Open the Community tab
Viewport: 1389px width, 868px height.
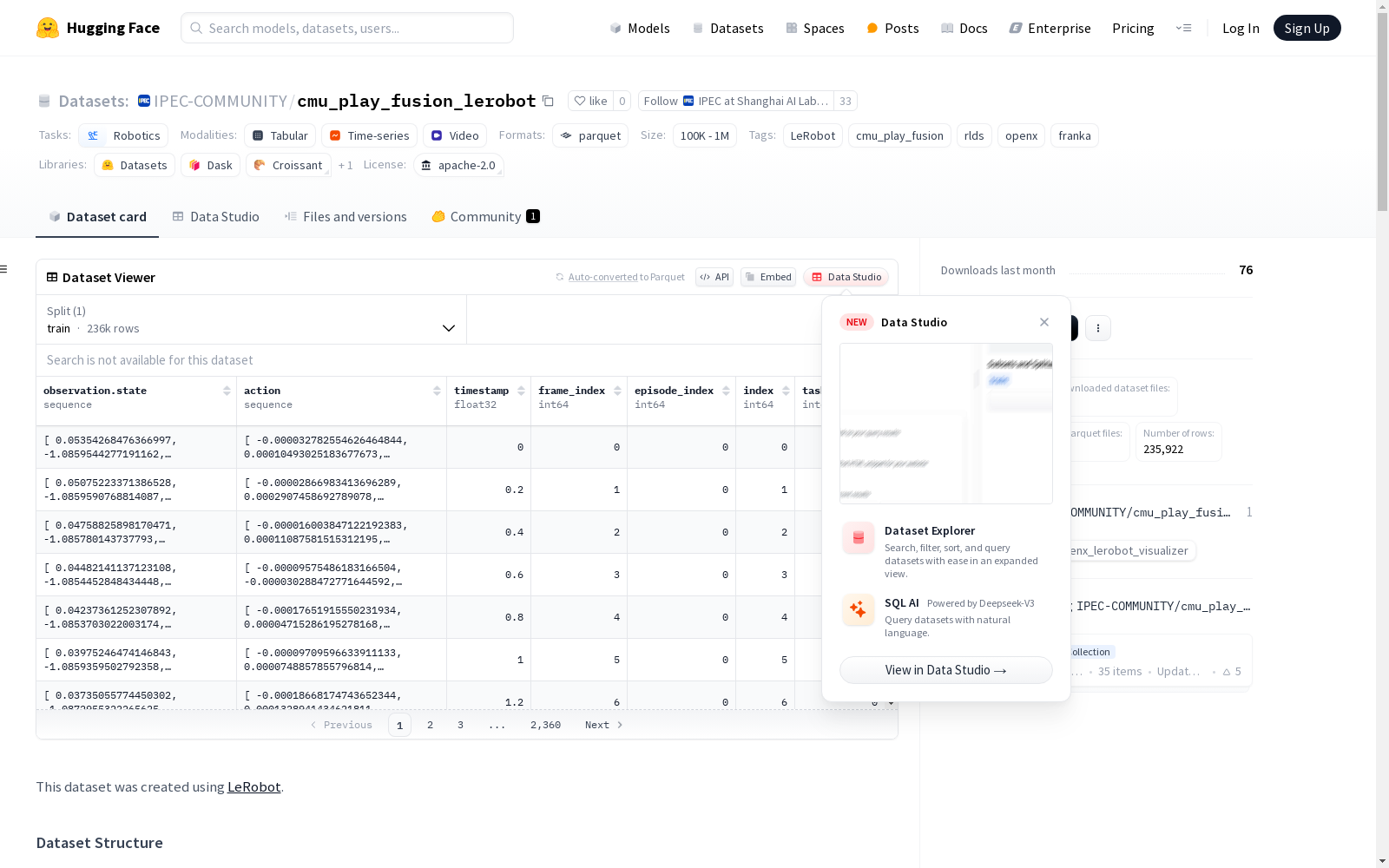[x=485, y=217]
